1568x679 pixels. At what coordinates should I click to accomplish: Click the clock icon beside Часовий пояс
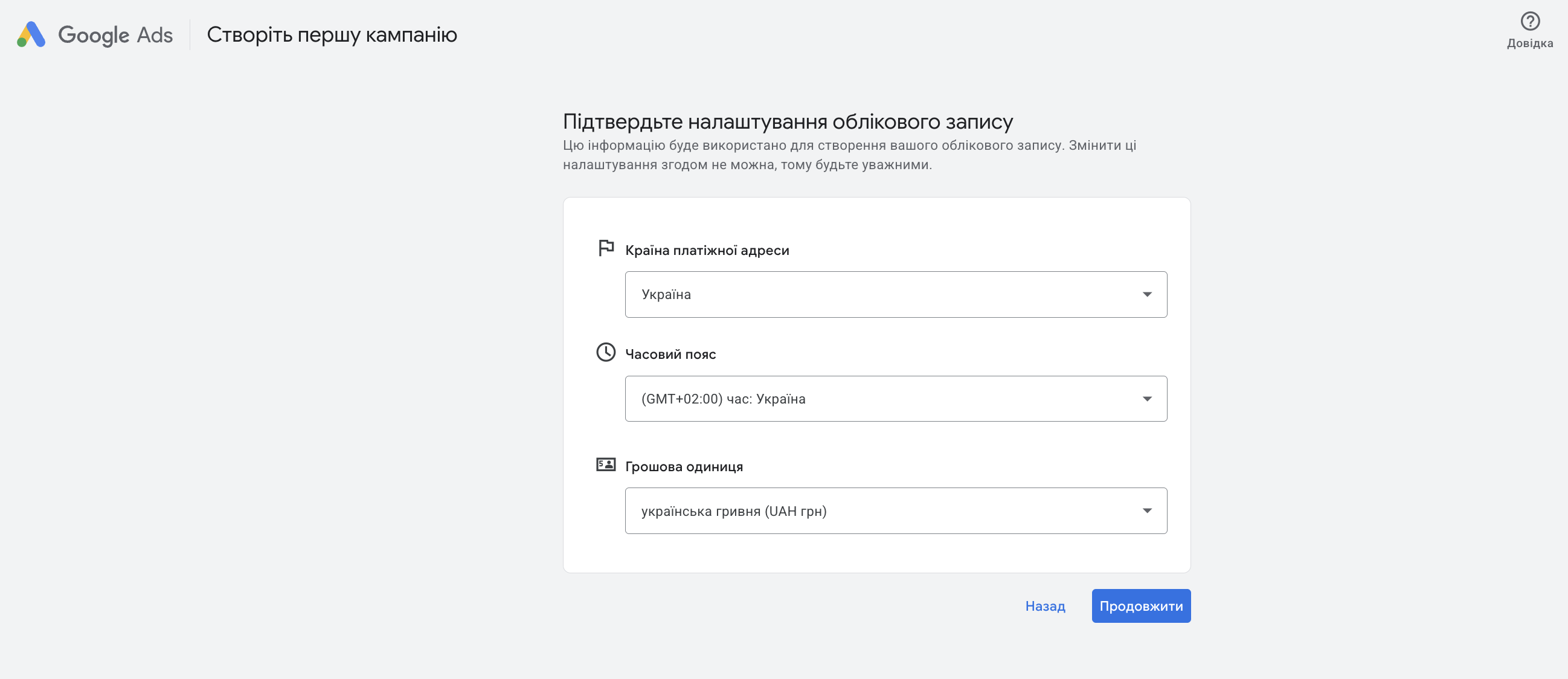click(606, 353)
